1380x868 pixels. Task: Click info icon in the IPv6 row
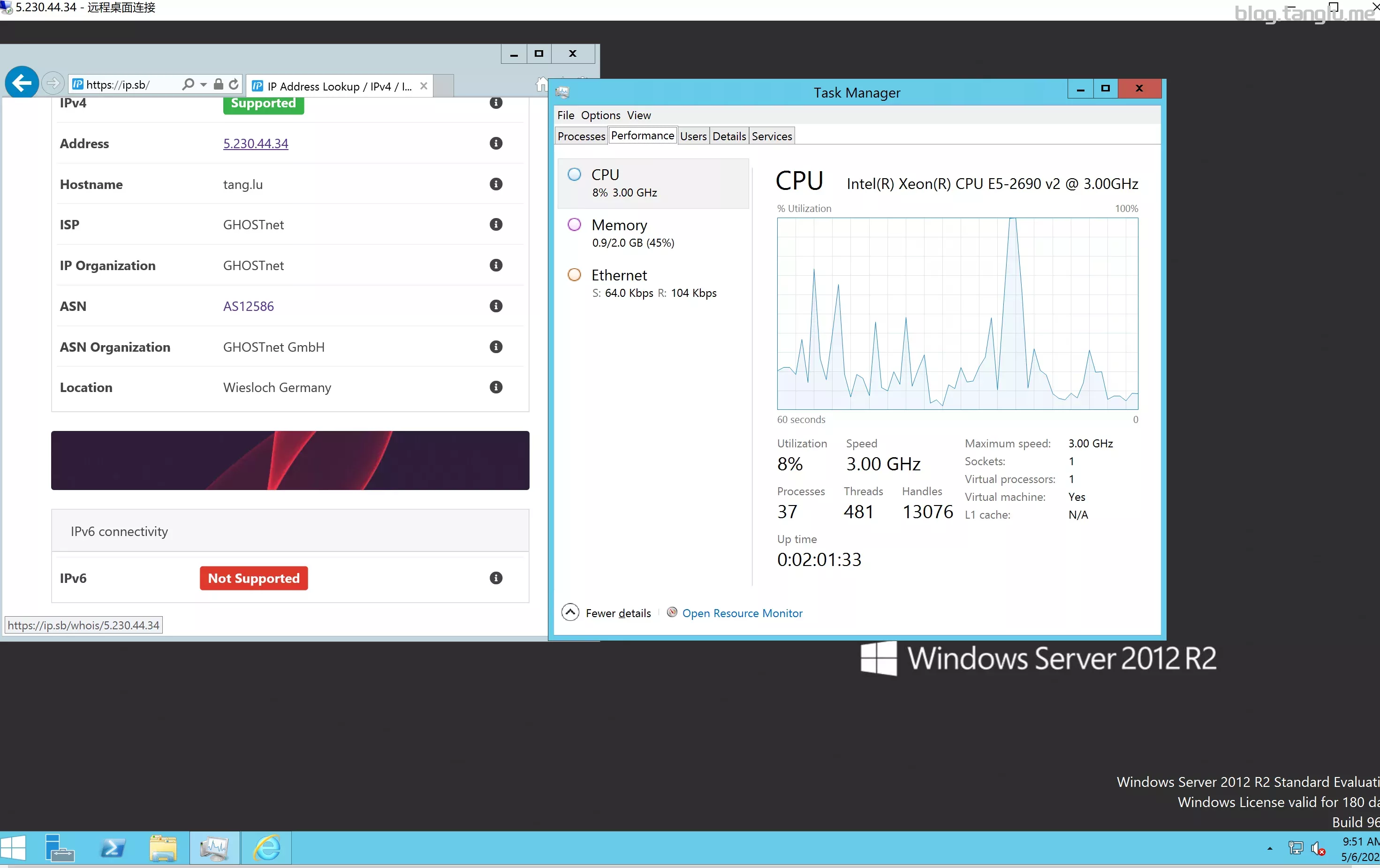496,578
